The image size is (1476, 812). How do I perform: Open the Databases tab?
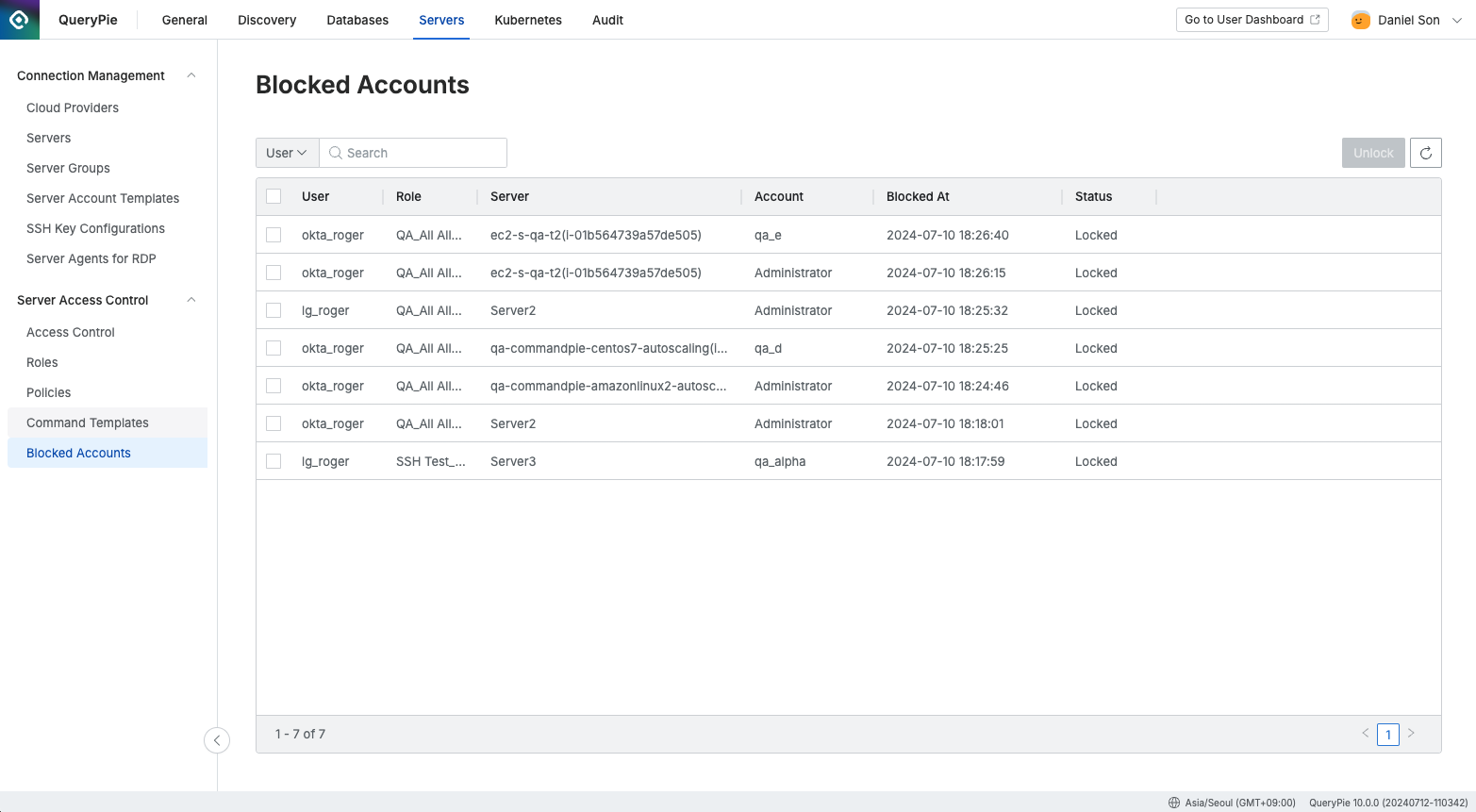click(x=357, y=20)
